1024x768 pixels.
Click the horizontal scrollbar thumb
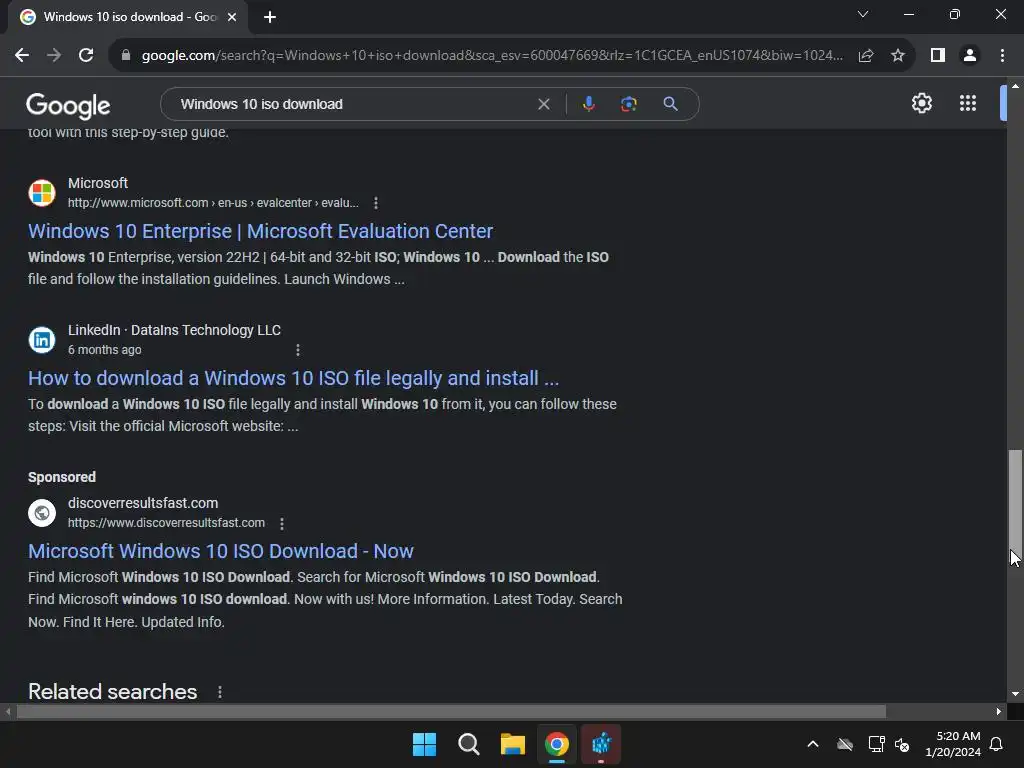pos(451,712)
